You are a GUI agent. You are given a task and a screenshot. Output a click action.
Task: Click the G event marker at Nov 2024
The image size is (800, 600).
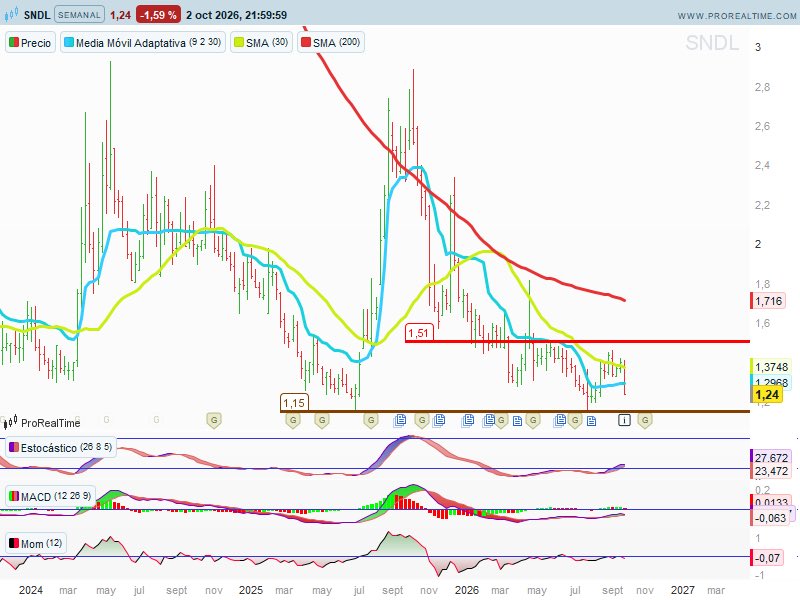coord(214,420)
